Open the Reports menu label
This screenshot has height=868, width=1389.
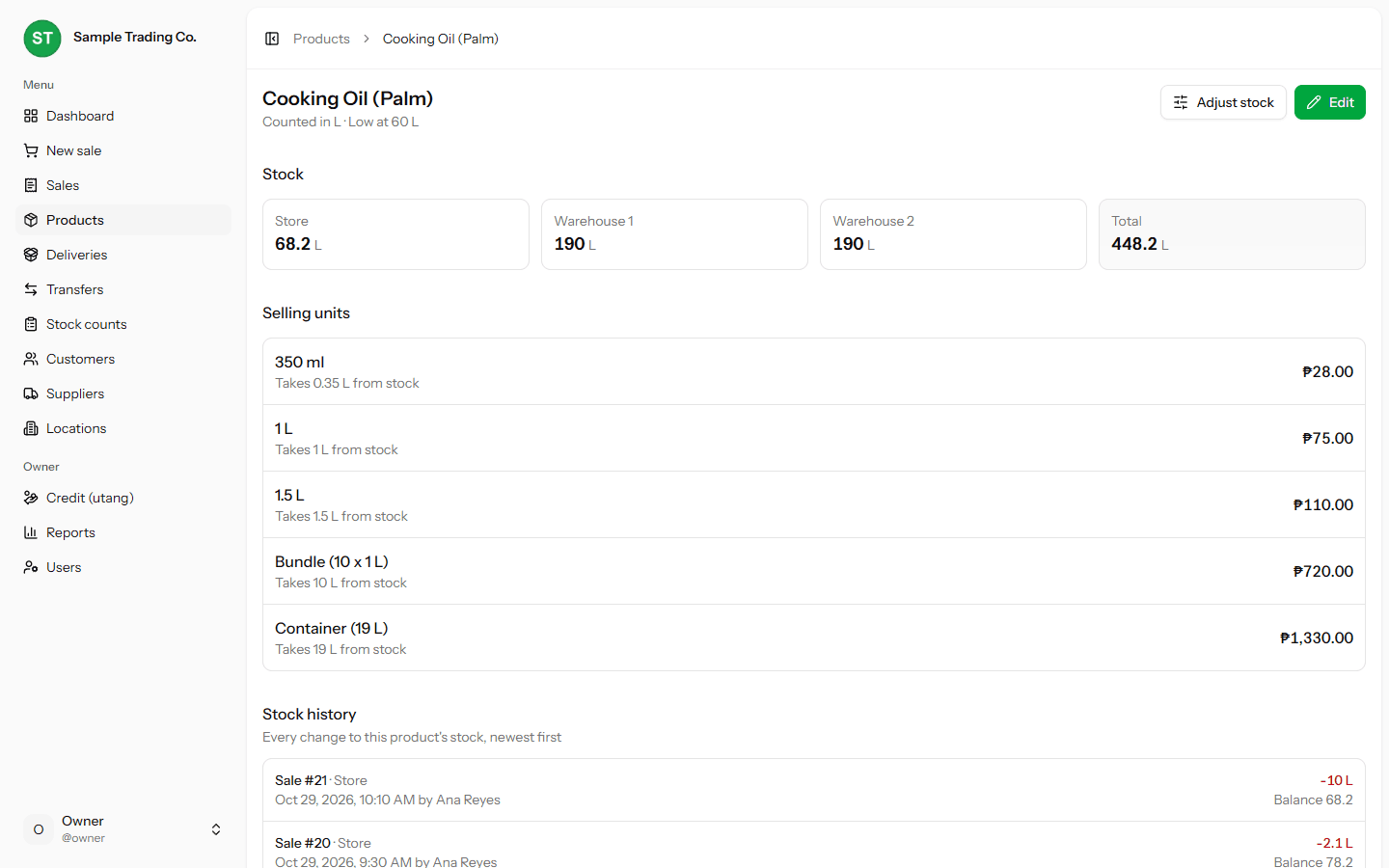[x=70, y=532]
